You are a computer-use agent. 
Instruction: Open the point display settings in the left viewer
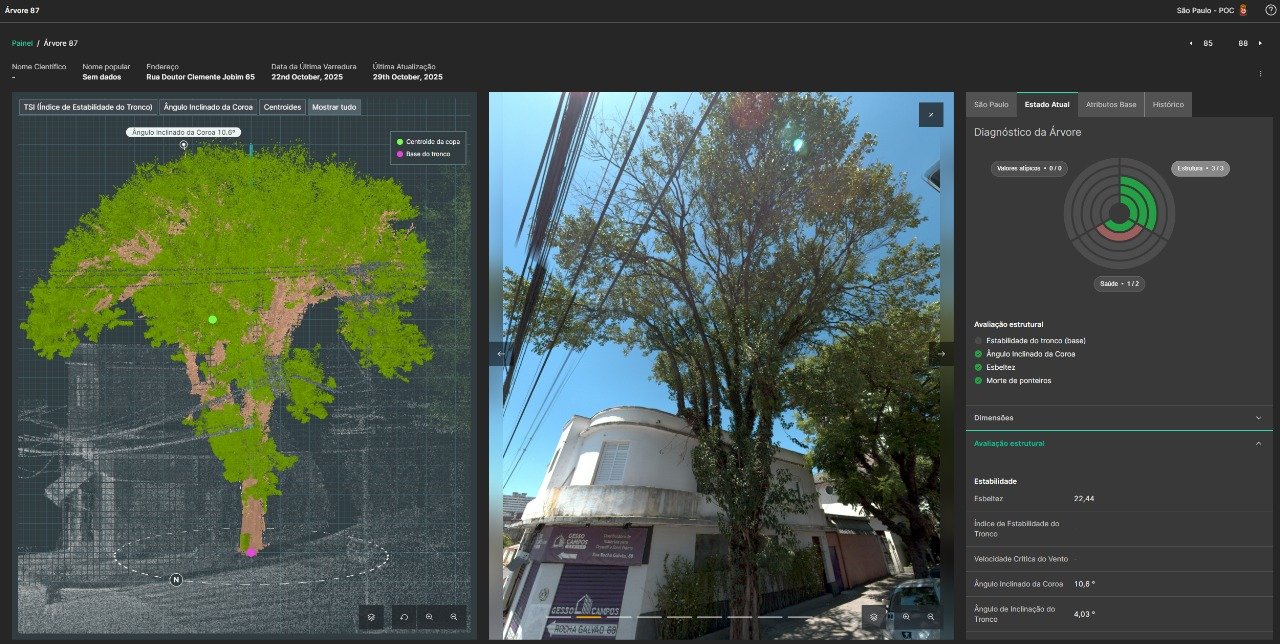click(x=371, y=617)
